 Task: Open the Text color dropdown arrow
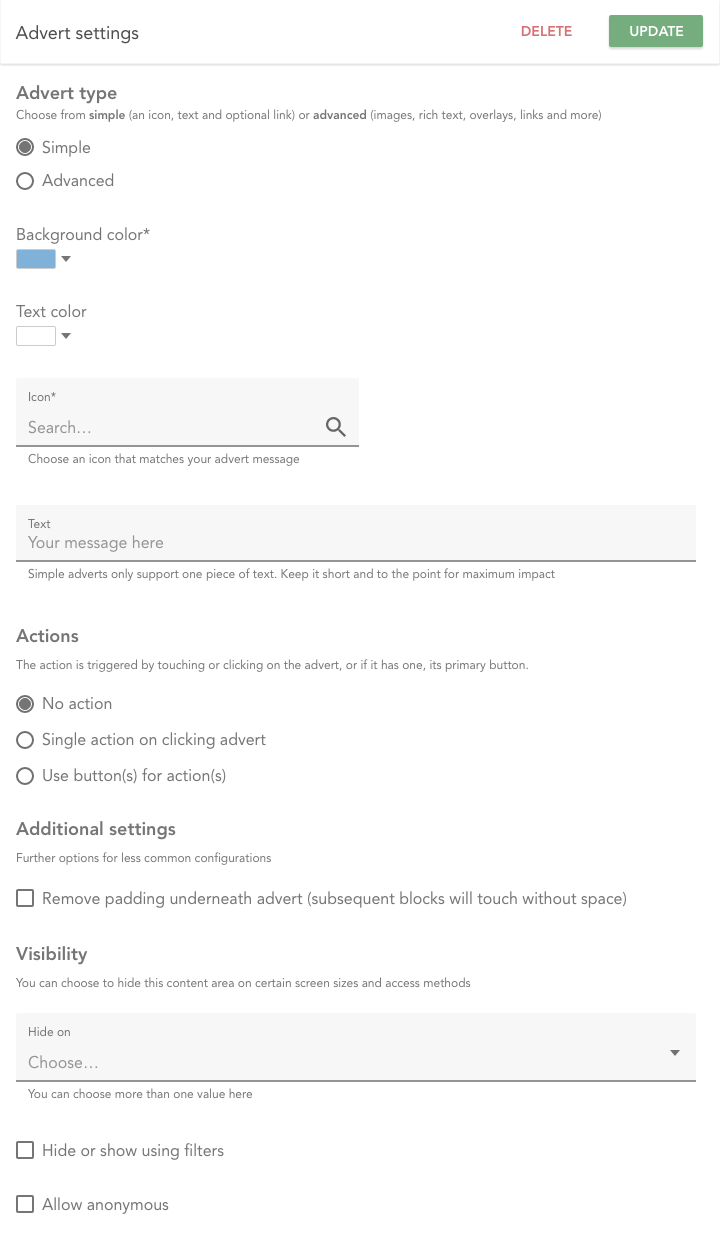[x=66, y=336]
